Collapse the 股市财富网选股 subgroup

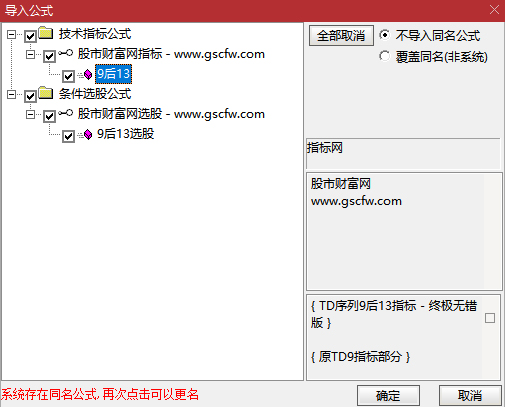tap(31, 114)
